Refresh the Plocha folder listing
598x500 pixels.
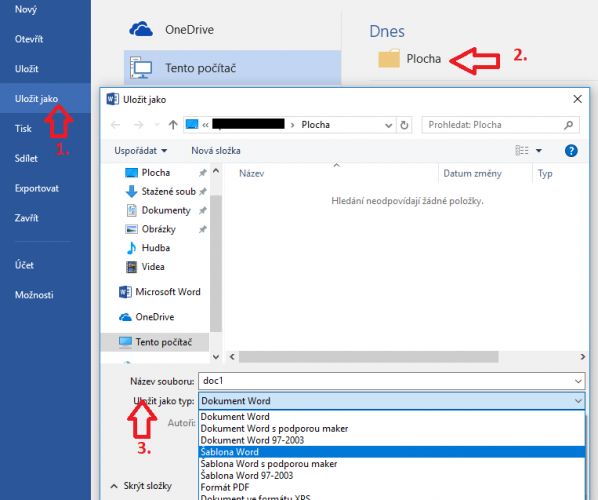(x=404, y=125)
